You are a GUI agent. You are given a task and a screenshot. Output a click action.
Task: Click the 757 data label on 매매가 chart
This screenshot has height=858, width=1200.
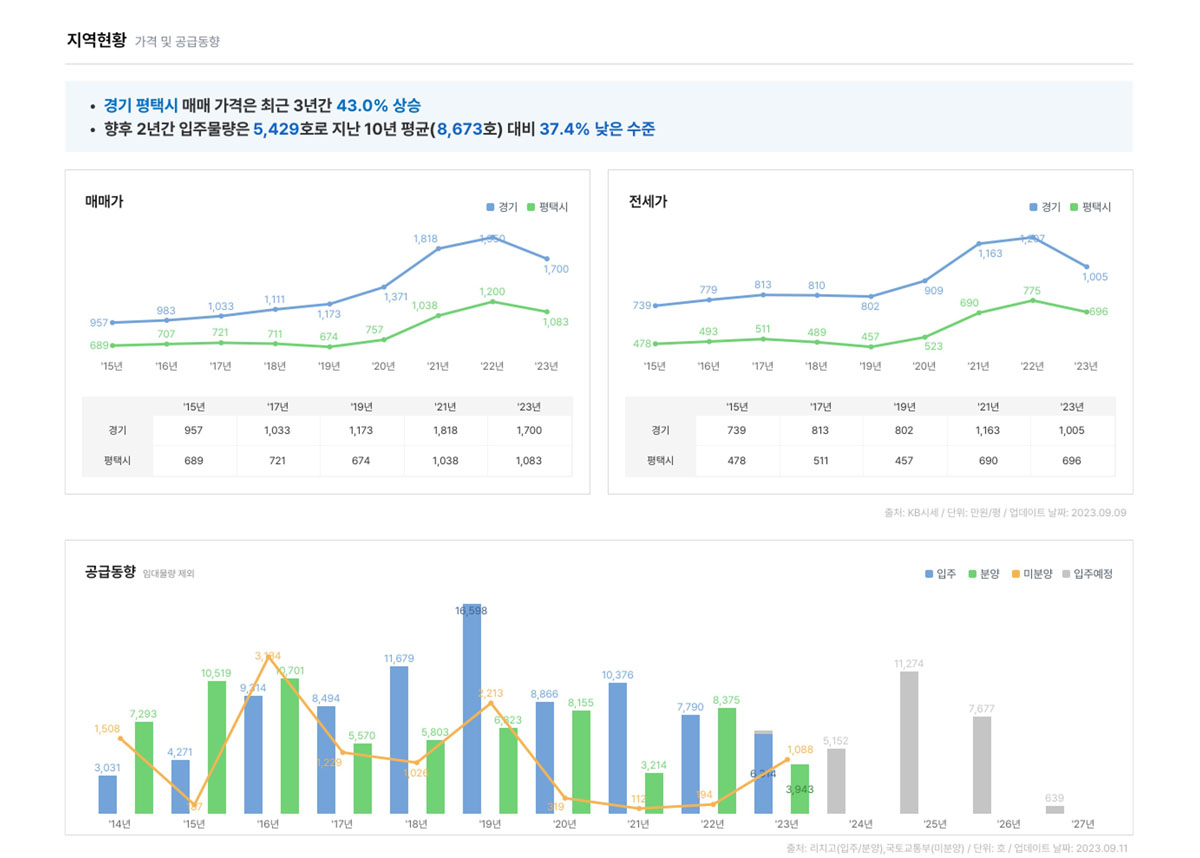[x=375, y=330]
